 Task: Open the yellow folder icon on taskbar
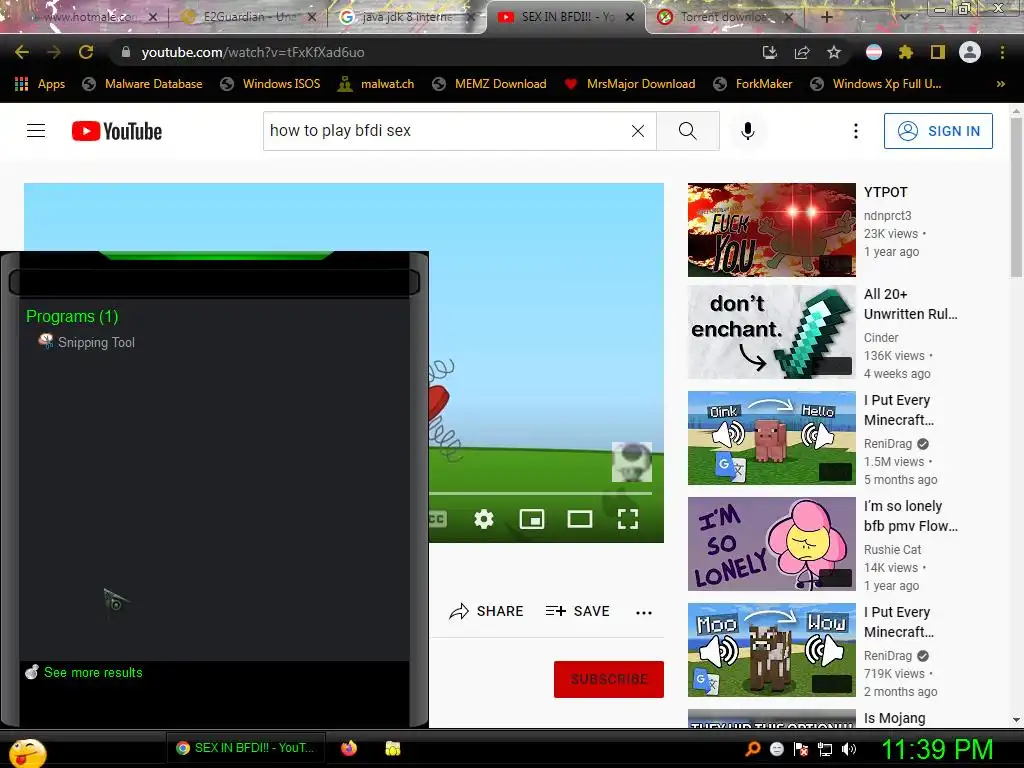pyautogui.click(x=392, y=748)
